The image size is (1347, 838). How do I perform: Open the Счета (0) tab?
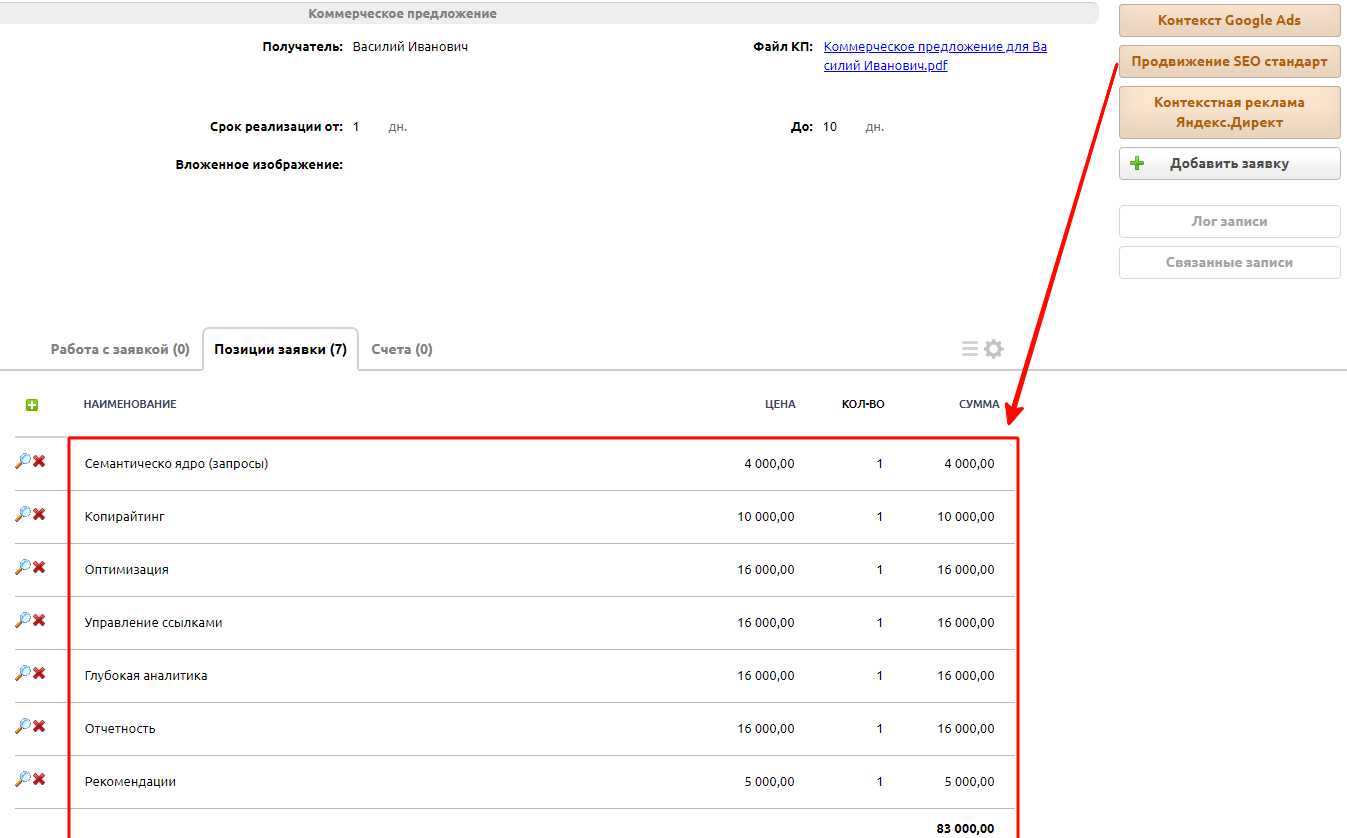click(401, 350)
